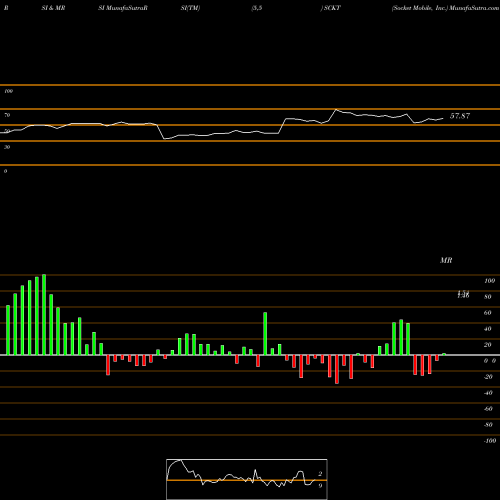Click the 20 label on the MR right axis
Viewport: 500px width, 500px height.
[488, 345]
